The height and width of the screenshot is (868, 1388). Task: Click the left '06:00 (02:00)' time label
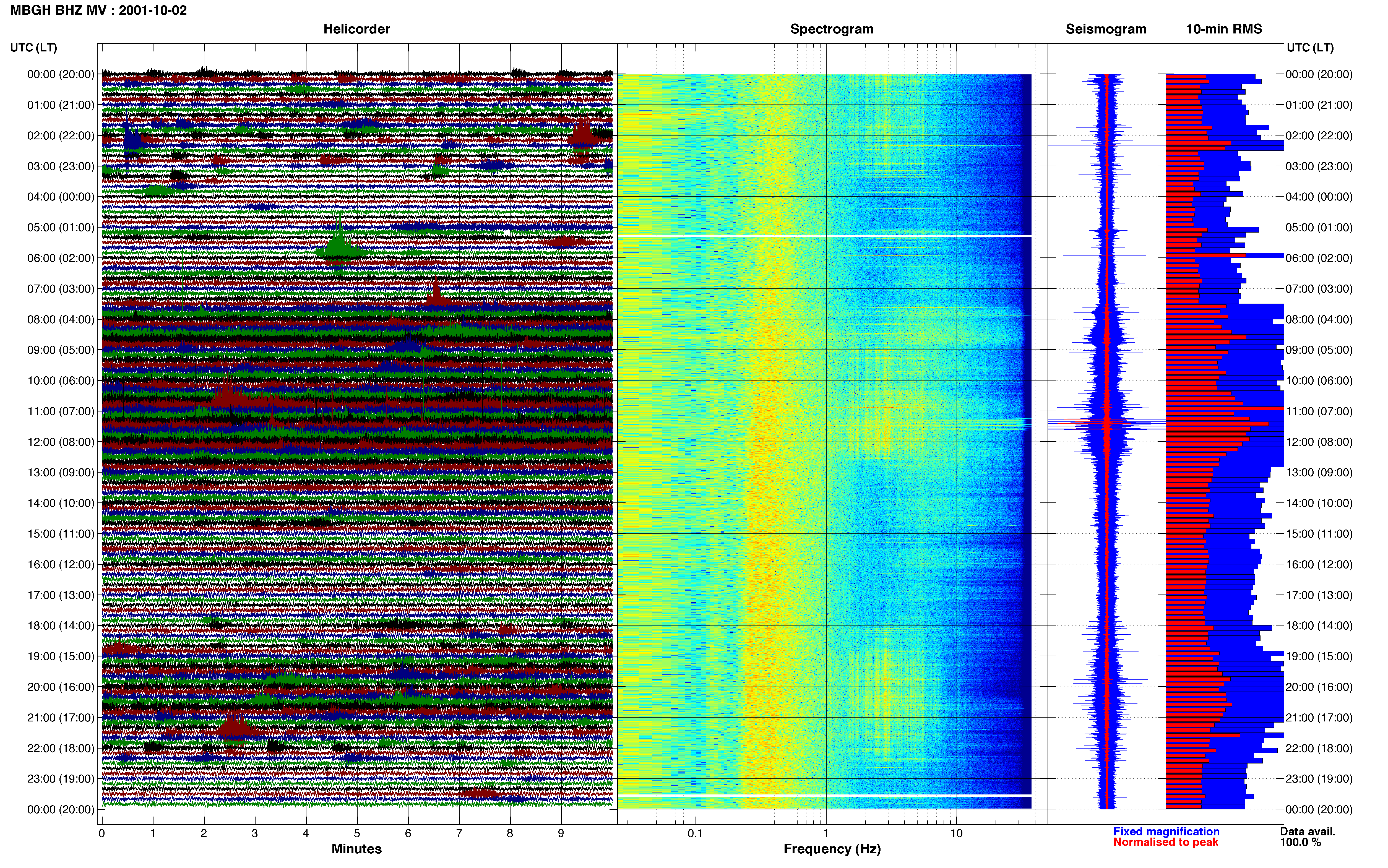pos(60,258)
